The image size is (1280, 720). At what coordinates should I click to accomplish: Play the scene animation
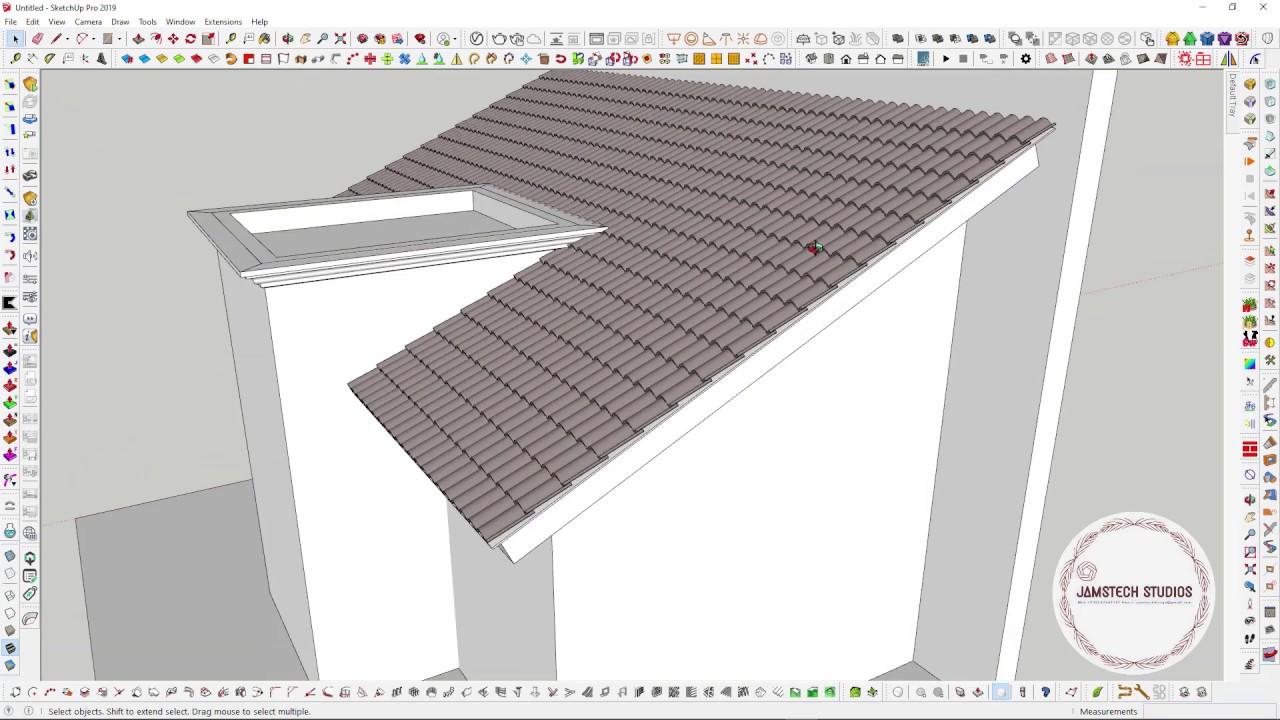tap(946, 59)
